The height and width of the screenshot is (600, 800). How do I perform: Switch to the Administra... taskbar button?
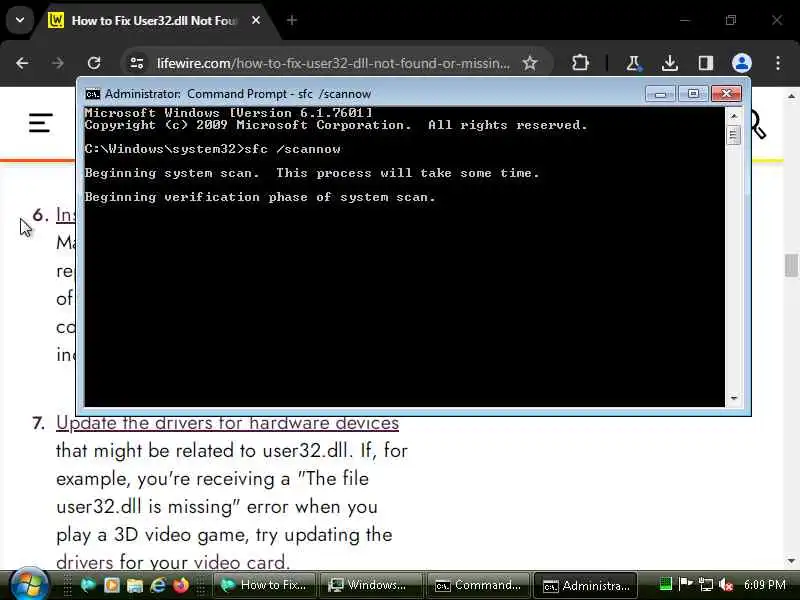pyautogui.click(x=585, y=585)
